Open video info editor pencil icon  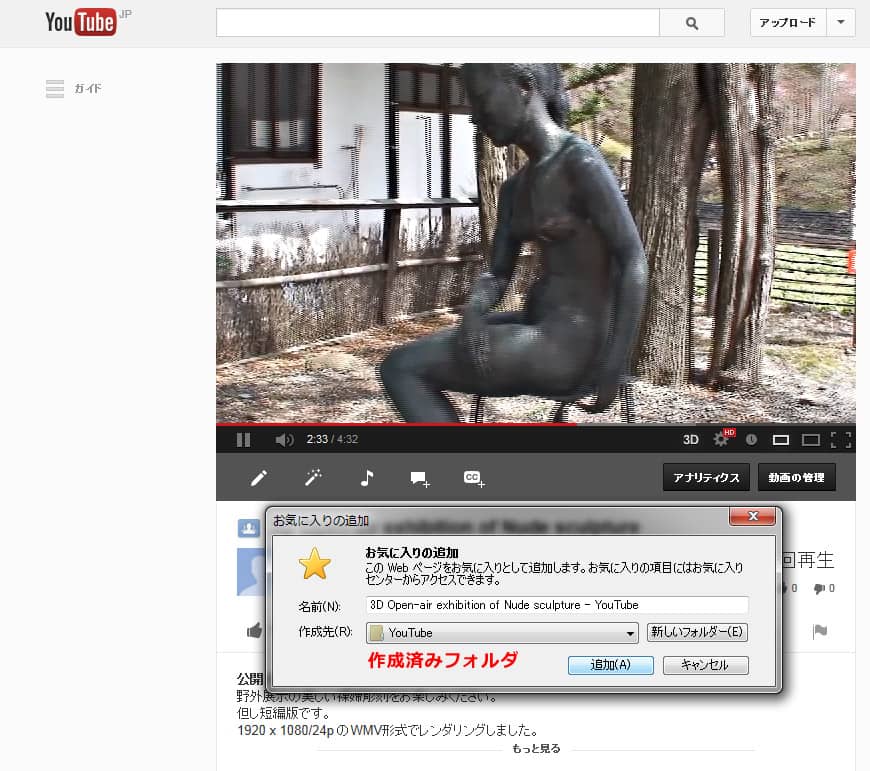click(x=259, y=478)
